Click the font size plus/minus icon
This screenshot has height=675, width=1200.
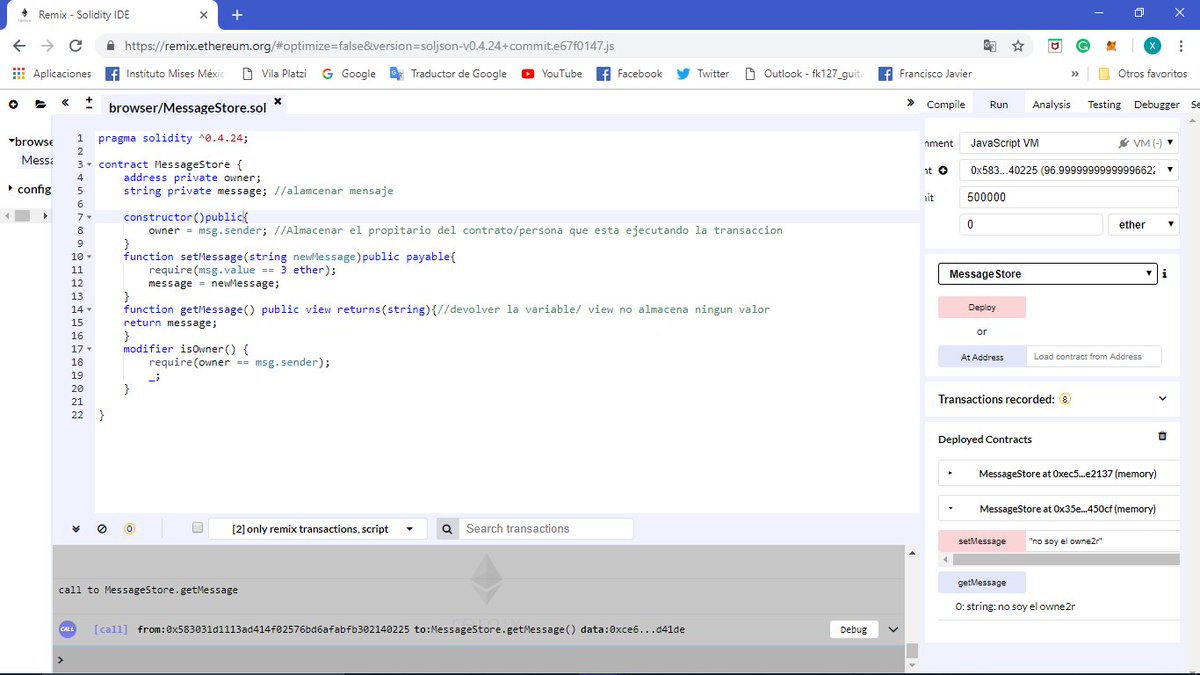(89, 103)
